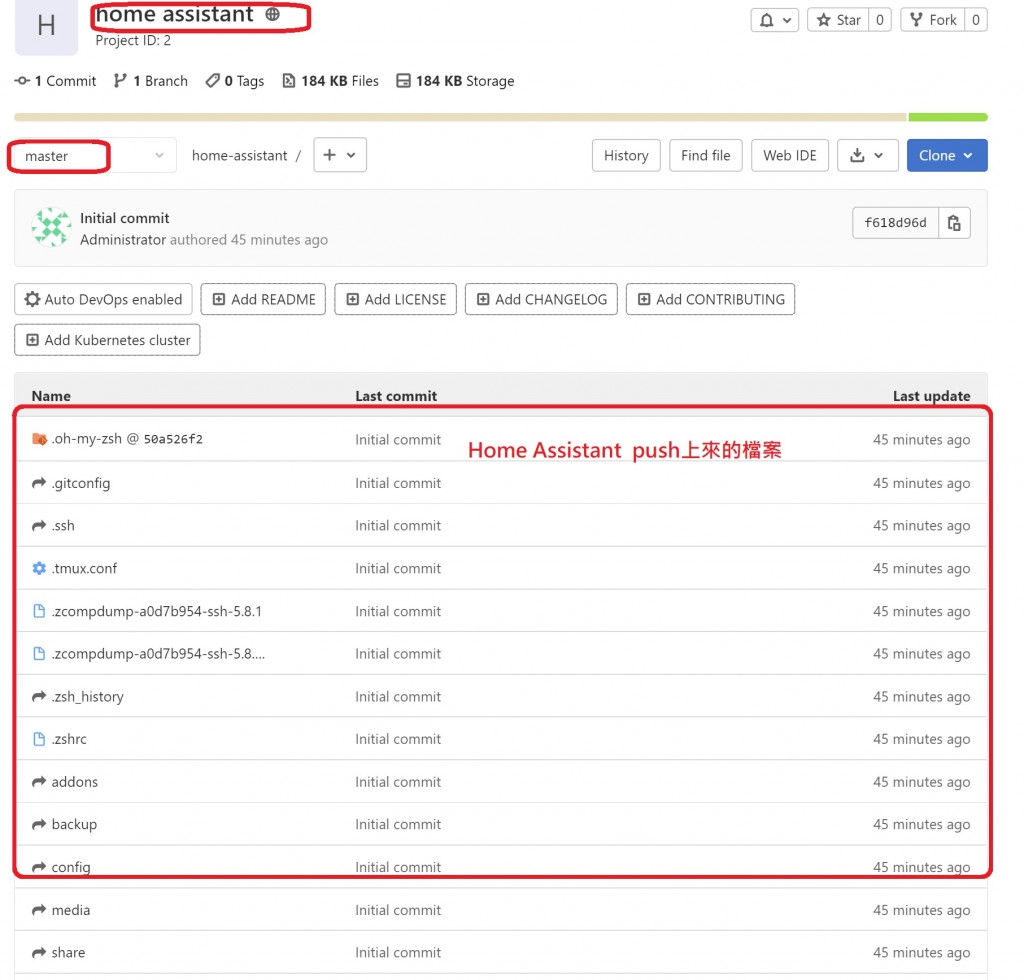Viewport: 1024px width, 980px height.
Task: Open the 184 KB Storage link
Action: [456, 81]
